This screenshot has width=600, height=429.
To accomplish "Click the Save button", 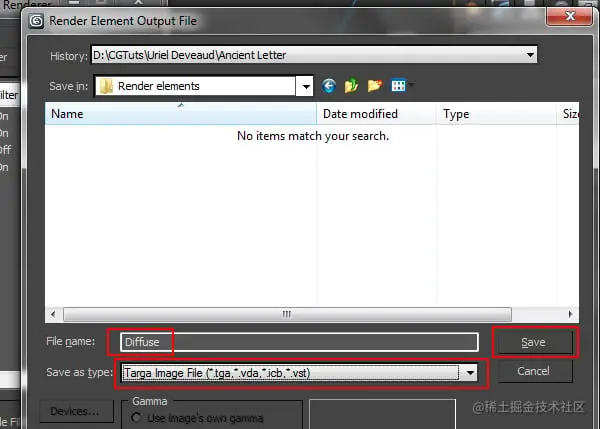I will [x=533, y=342].
